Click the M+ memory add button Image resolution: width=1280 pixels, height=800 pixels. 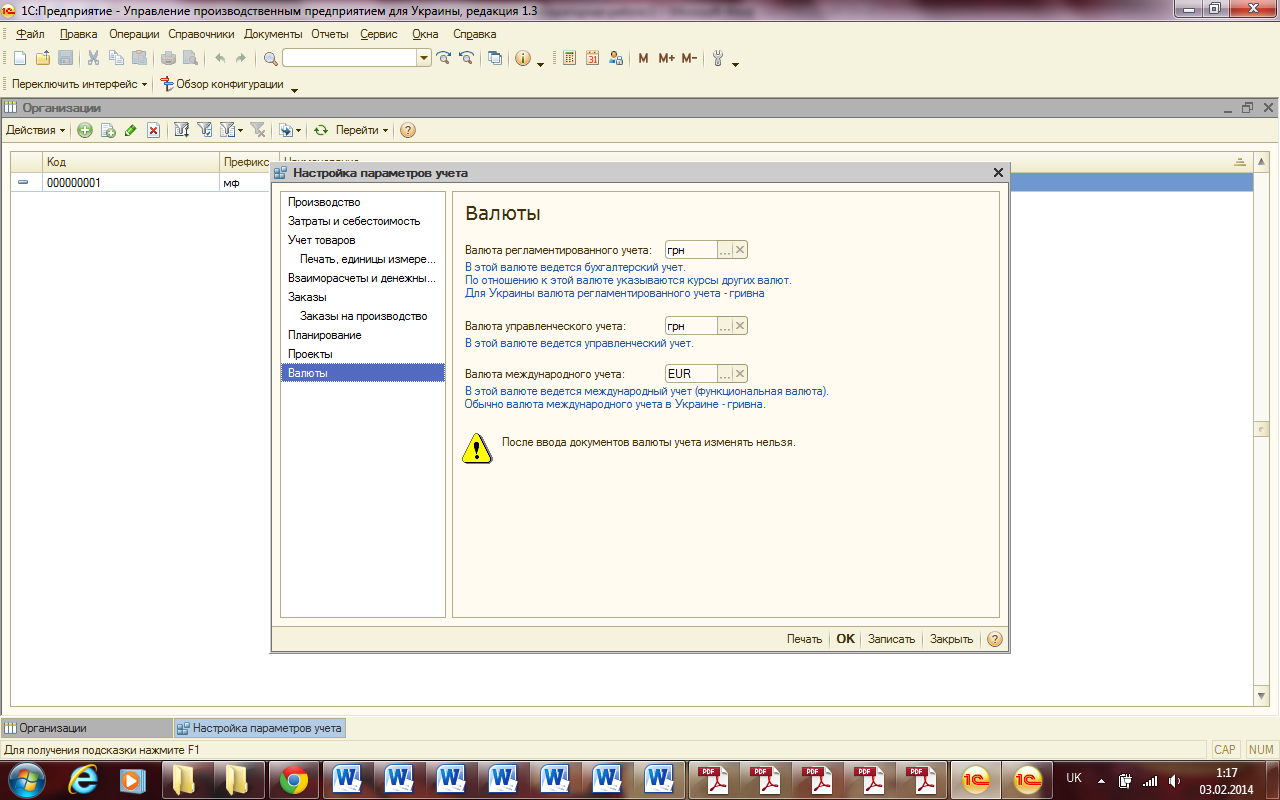pyautogui.click(x=666, y=58)
